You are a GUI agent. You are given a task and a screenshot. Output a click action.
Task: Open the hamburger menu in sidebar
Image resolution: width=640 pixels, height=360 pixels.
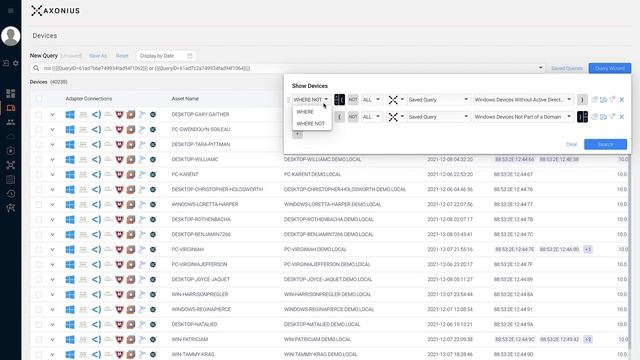click(11, 11)
